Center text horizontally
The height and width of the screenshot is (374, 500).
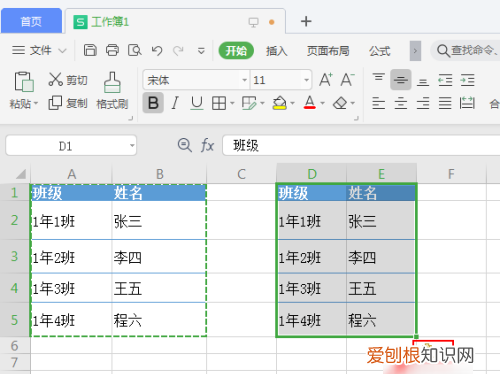(401, 103)
